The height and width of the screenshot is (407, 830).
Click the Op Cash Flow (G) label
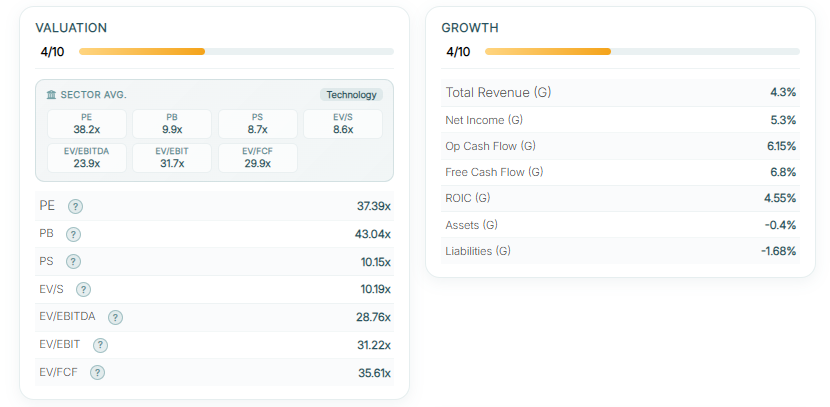click(x=491, y=146)
